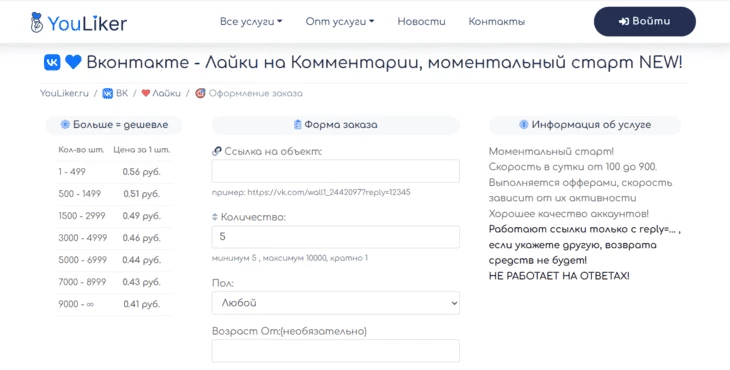730x370 pixels.
Task: Click the VK icon in page title
Action: pyautogui.click(x=52, y=62)
